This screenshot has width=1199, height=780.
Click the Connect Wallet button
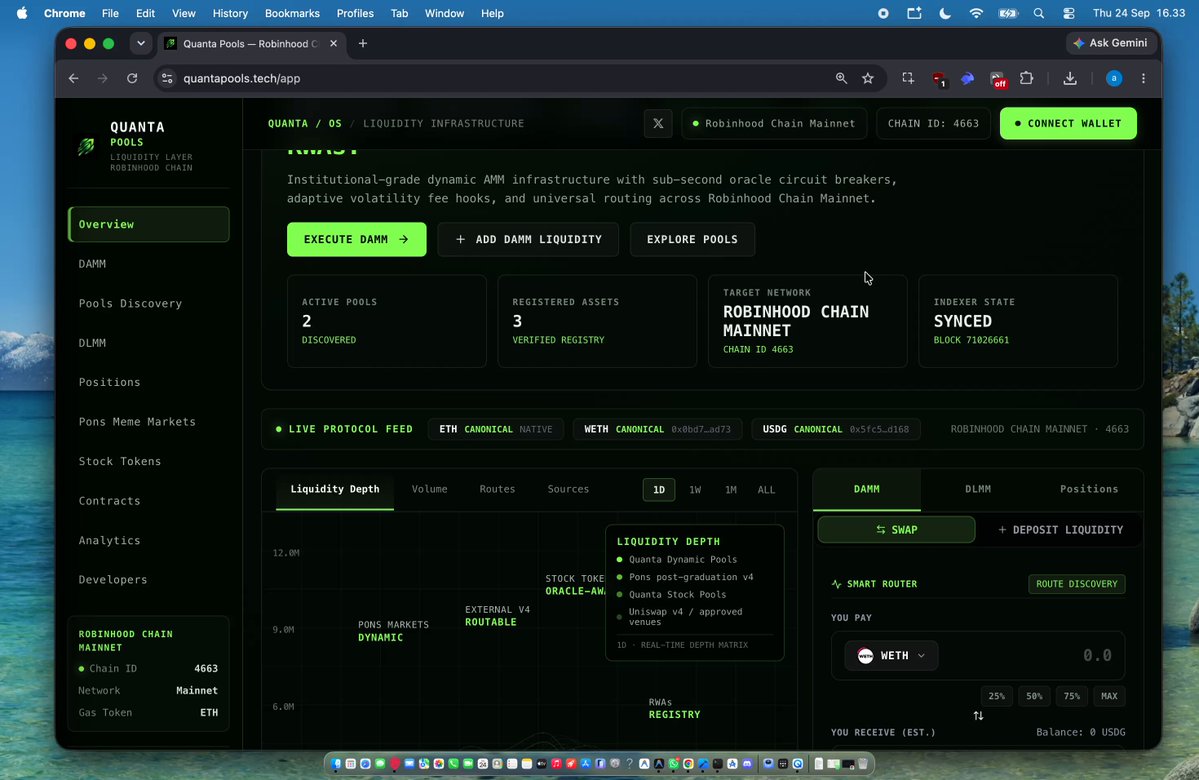coord(1068,123)
